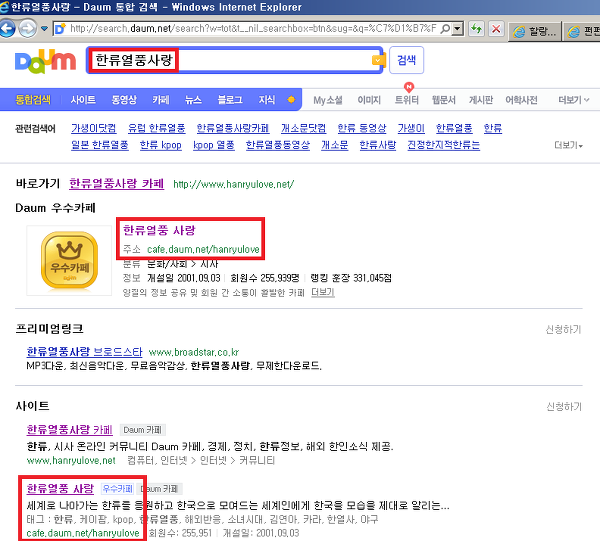This screenshot has height=541, width=600.
Task: Open the 한류열풍 사랑 우수카페 title
Action: point(159,230)
